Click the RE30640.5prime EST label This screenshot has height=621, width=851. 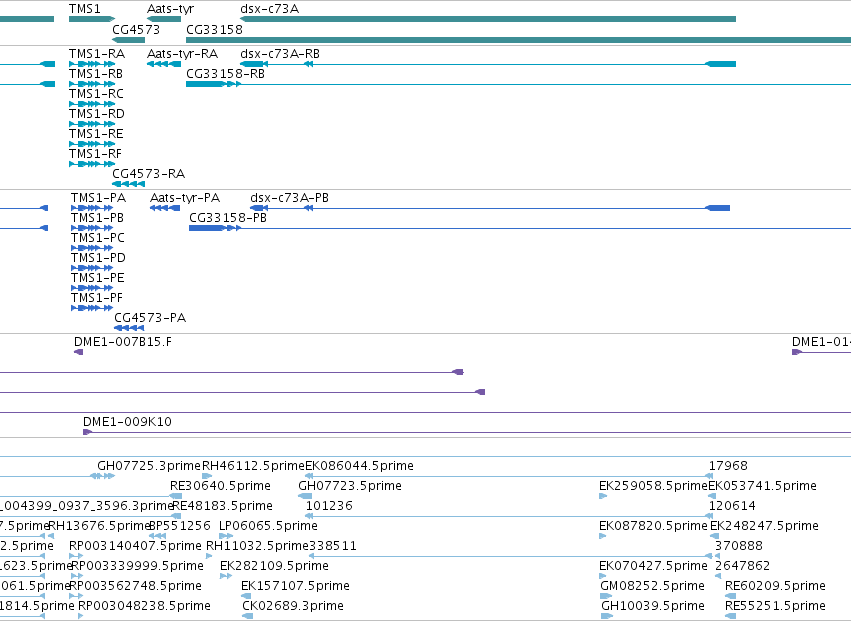point(220,486)
